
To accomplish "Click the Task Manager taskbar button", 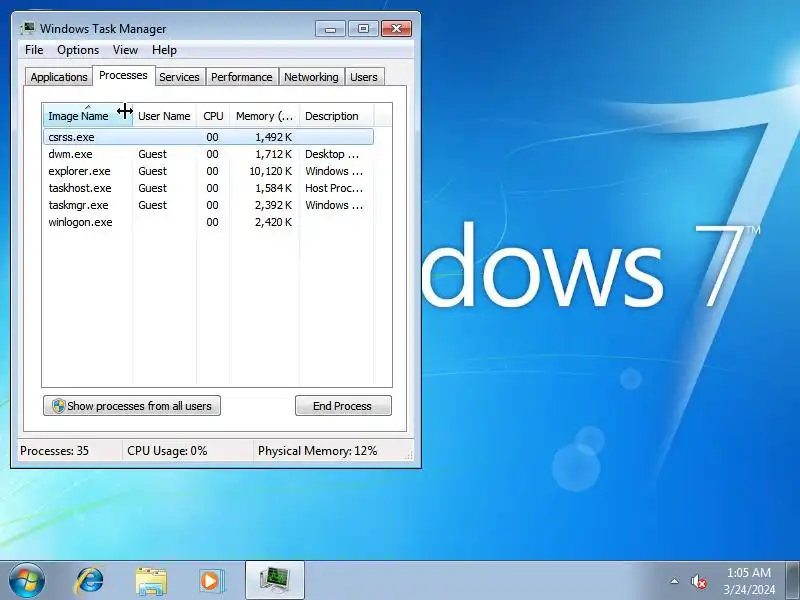I will pyautogui.click(x=275, y=581).
